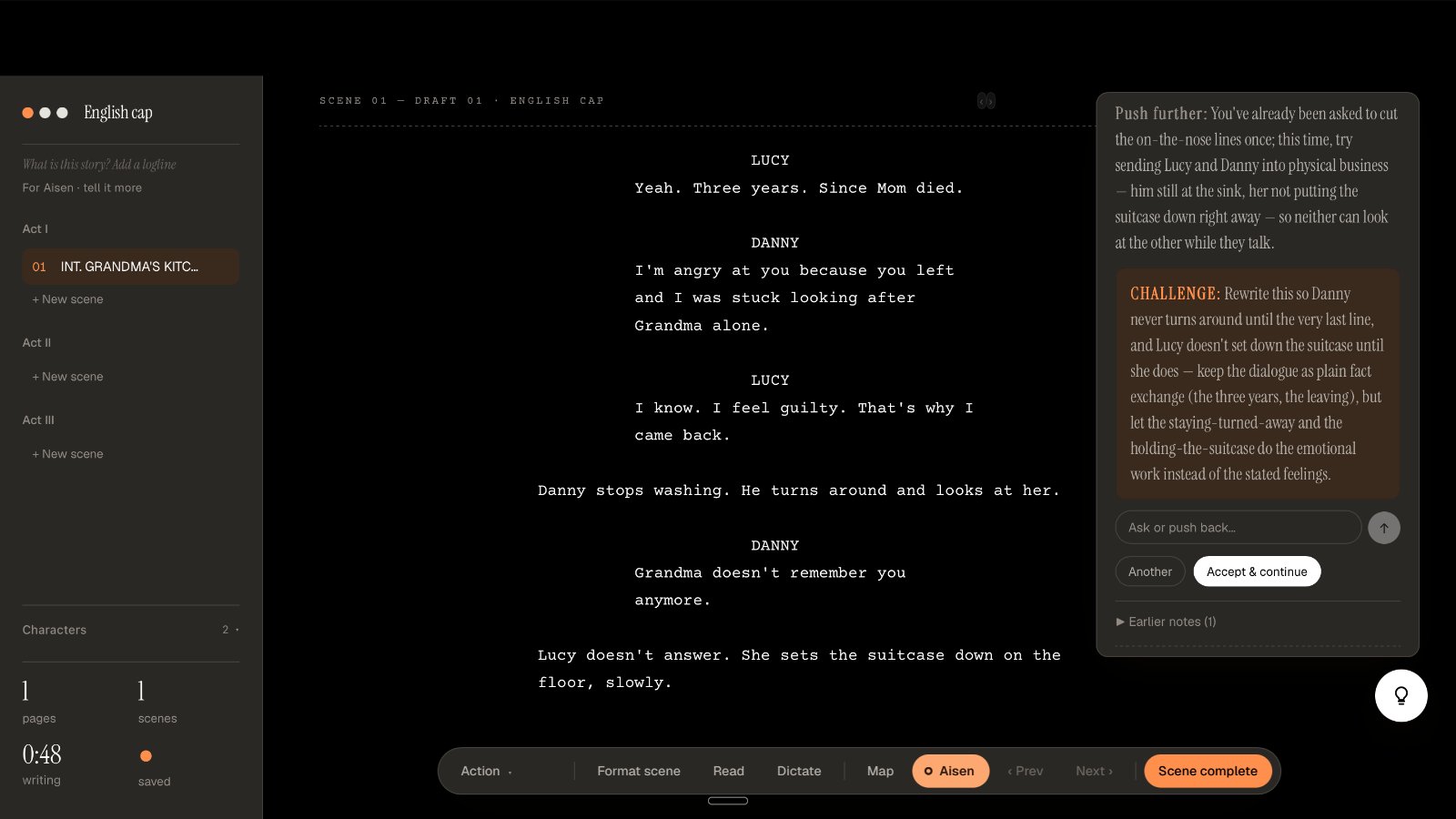Add a new scene under Act III
The width and height of the screenshot is (1456, 819).
67,454
